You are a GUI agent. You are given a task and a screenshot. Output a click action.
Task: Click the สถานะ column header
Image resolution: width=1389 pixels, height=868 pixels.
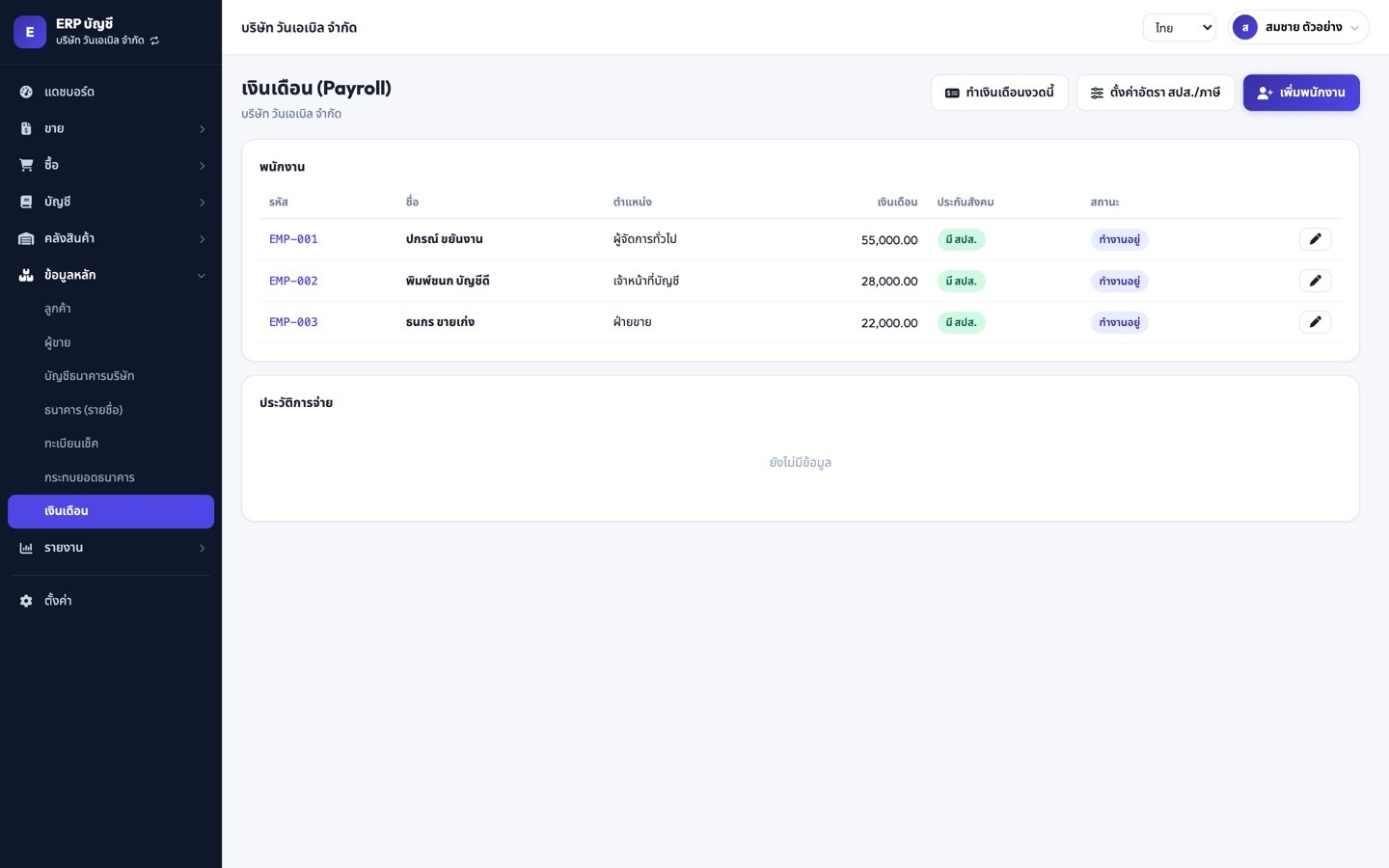click(1105, 203)
